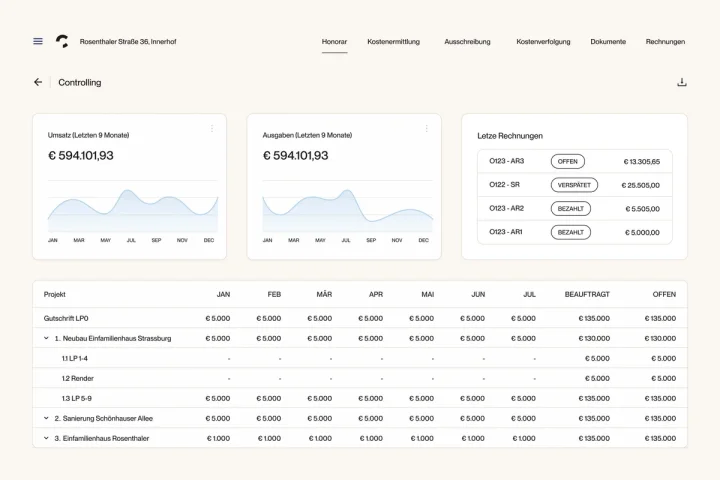Open the Kostenermittlung tab

point(394,42)
